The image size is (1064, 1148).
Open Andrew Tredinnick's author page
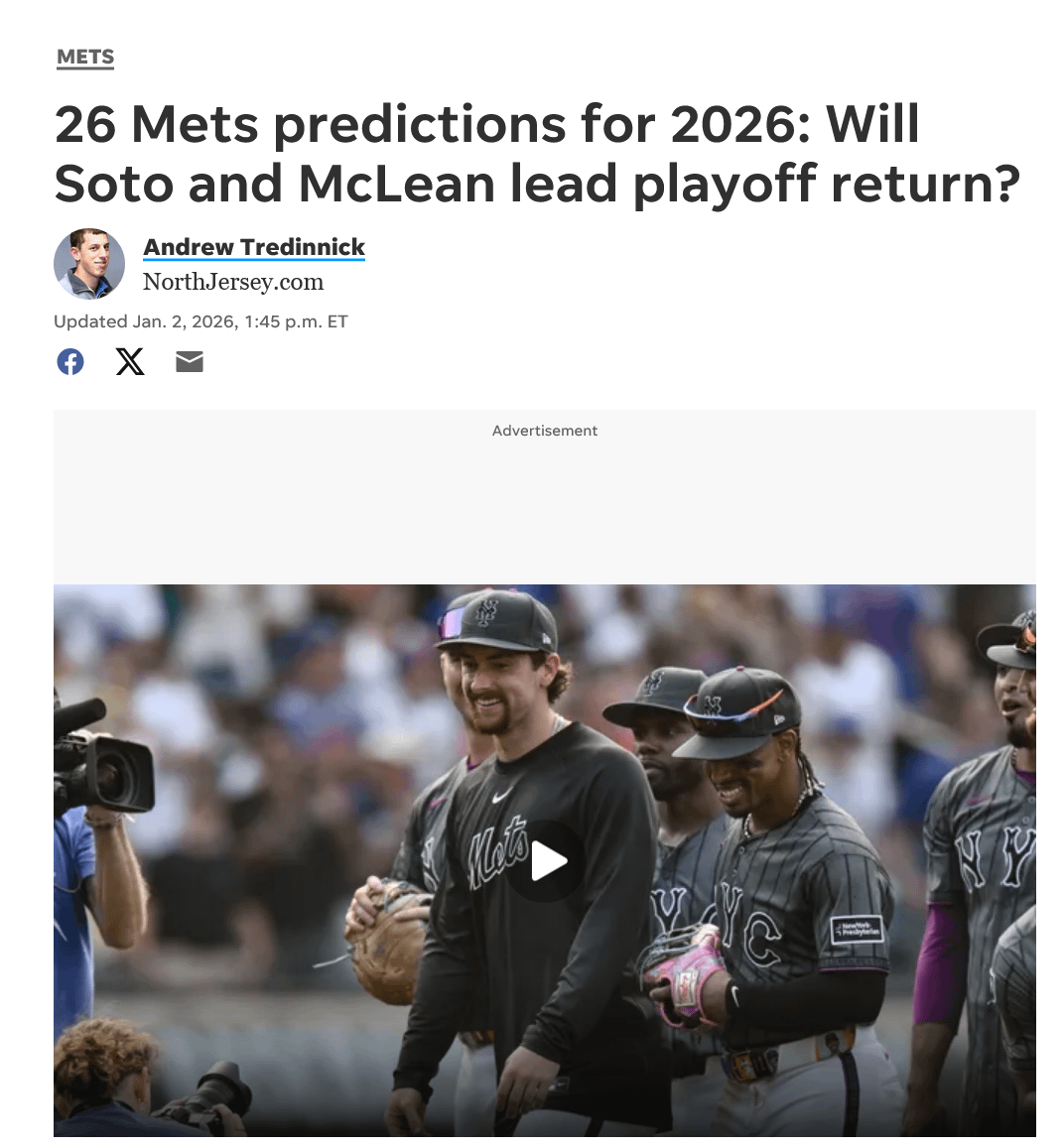[254, 247]
